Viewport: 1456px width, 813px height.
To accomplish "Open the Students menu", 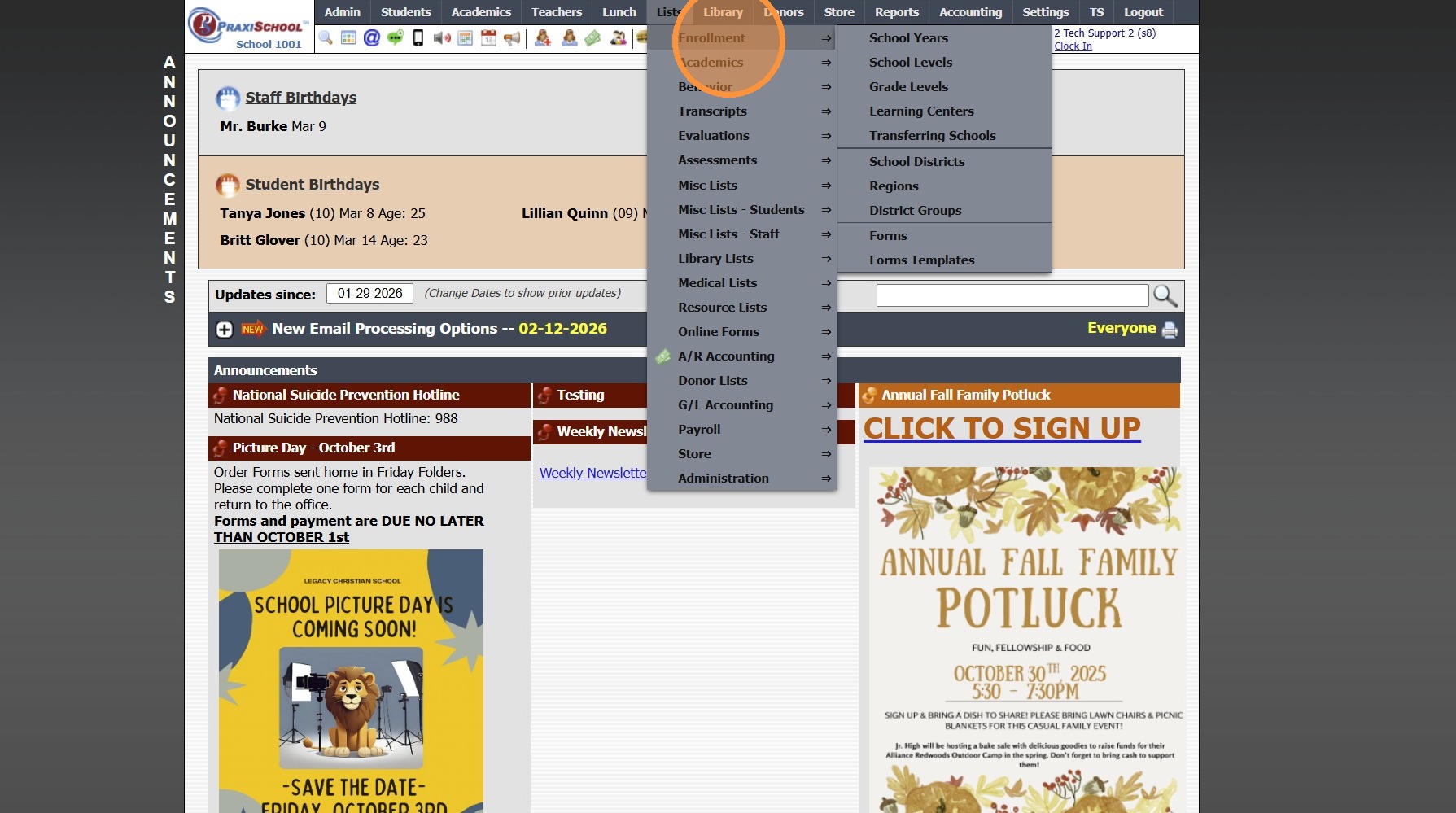I will [406, 12].
